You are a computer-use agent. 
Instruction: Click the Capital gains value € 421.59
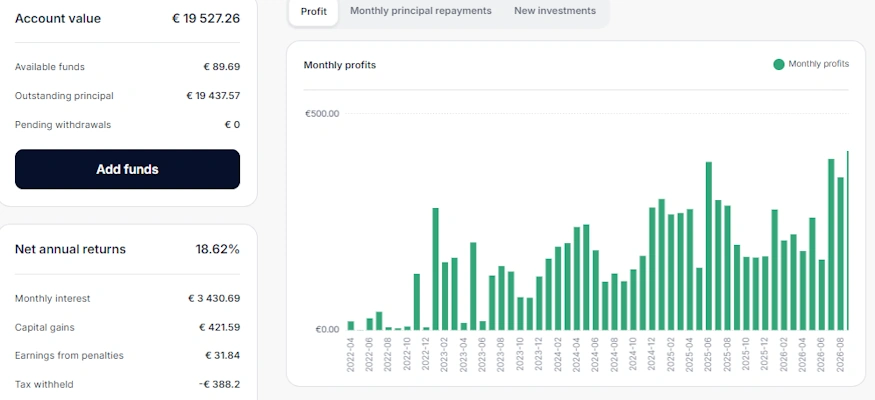220,327
